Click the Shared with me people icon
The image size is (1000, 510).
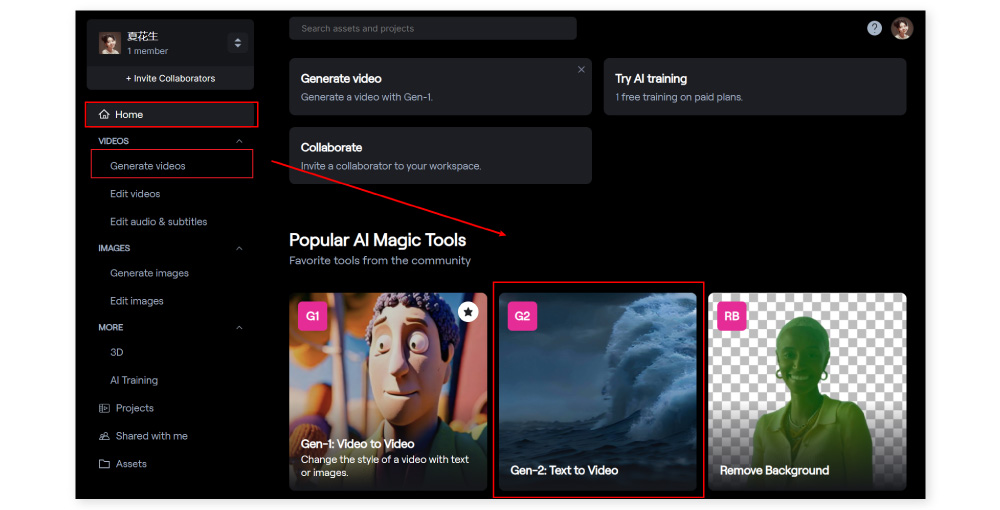pos(104,436)
